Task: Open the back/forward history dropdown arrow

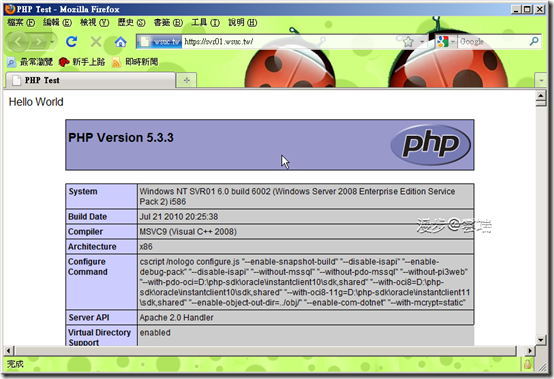Action: (52, 42)
